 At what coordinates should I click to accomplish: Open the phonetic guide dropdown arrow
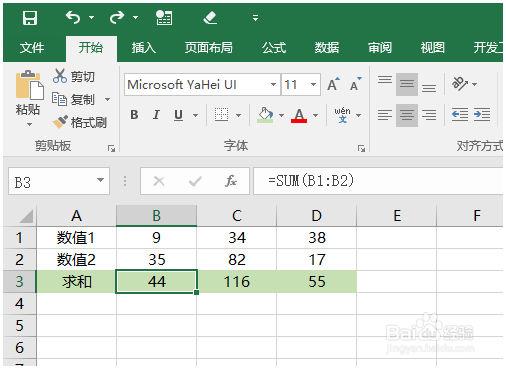pyautogui.click(x=359, y=115)
